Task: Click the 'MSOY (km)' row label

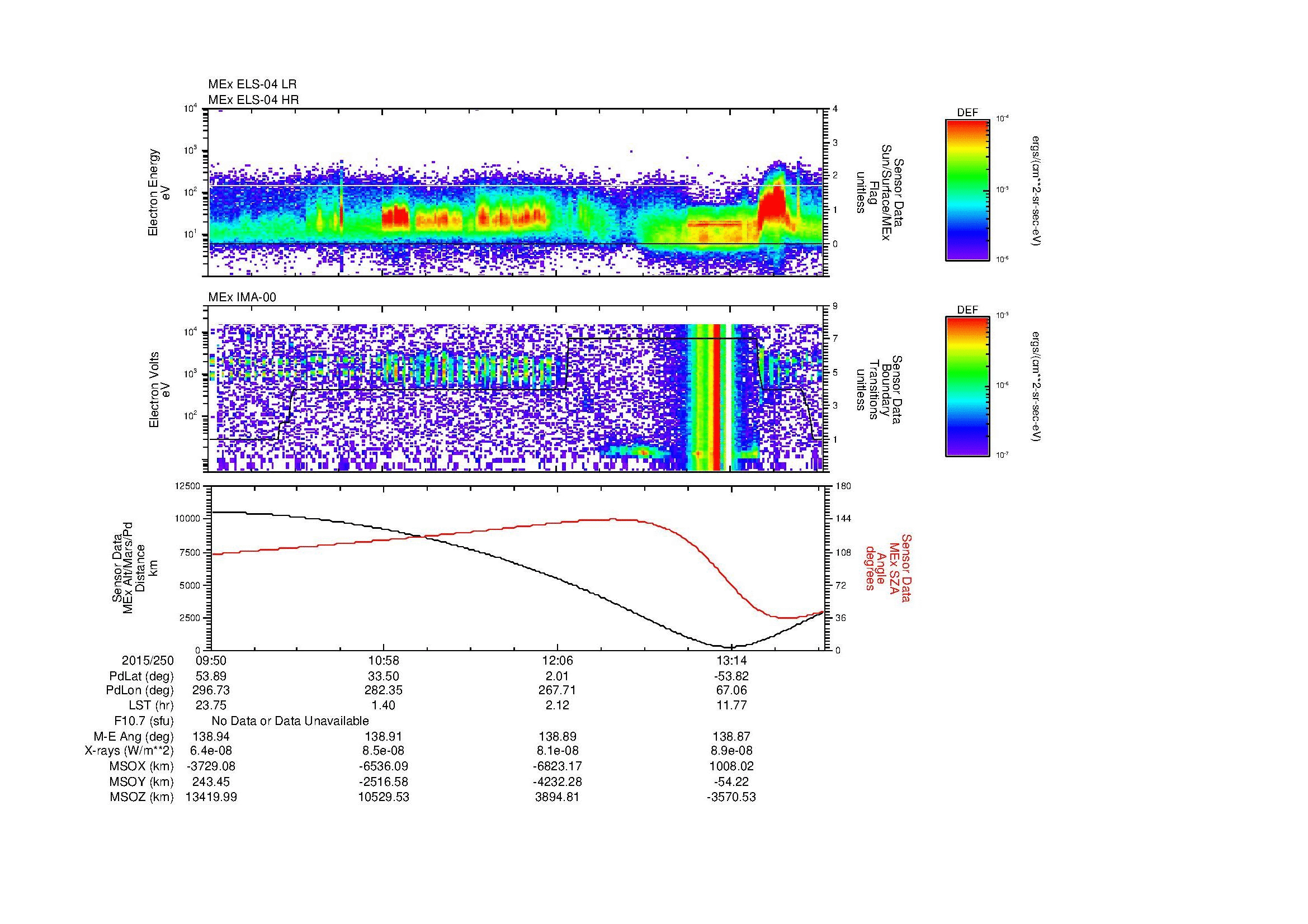Action: 142,781
